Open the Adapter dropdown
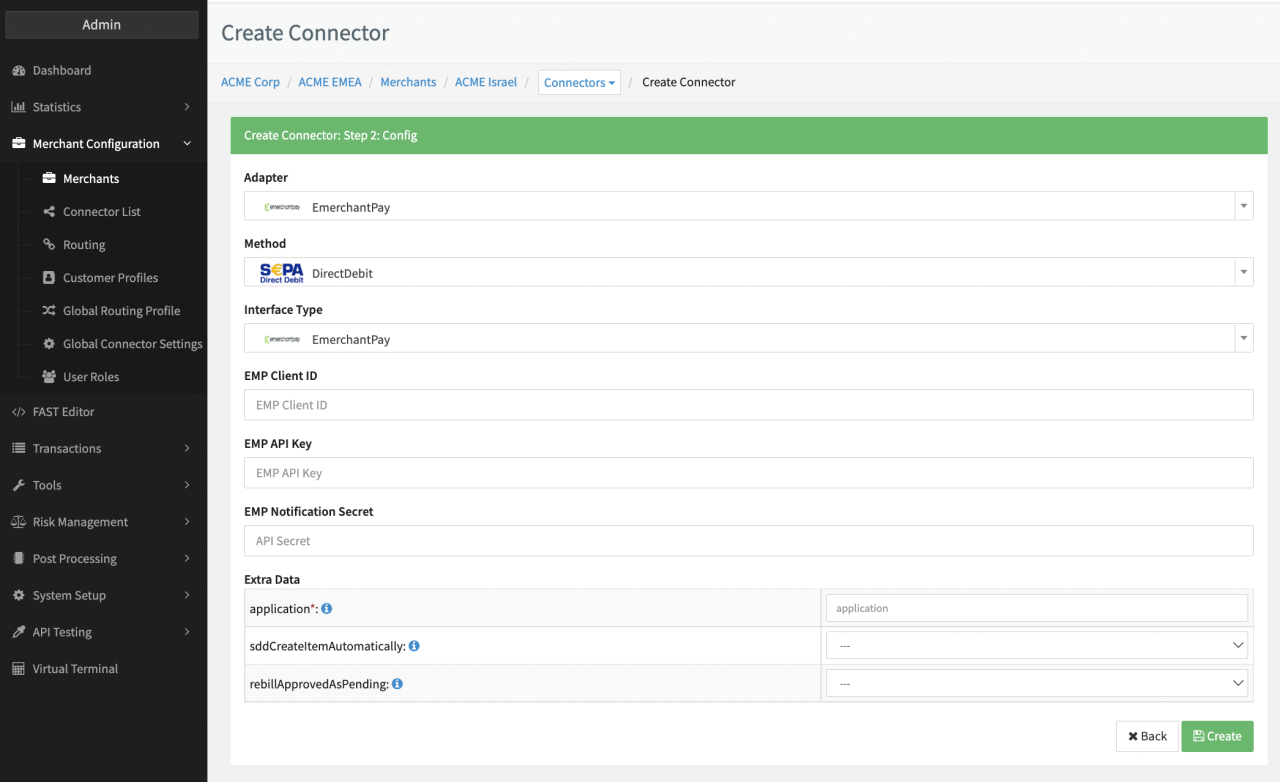This screenshot has height=782, width=1280. tap(748, 207)
